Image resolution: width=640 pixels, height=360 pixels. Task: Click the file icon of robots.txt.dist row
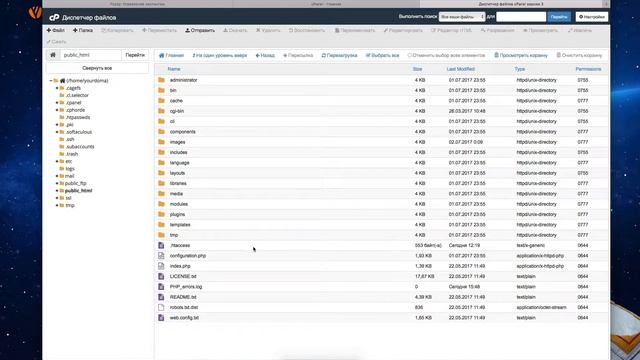[161, 307]
